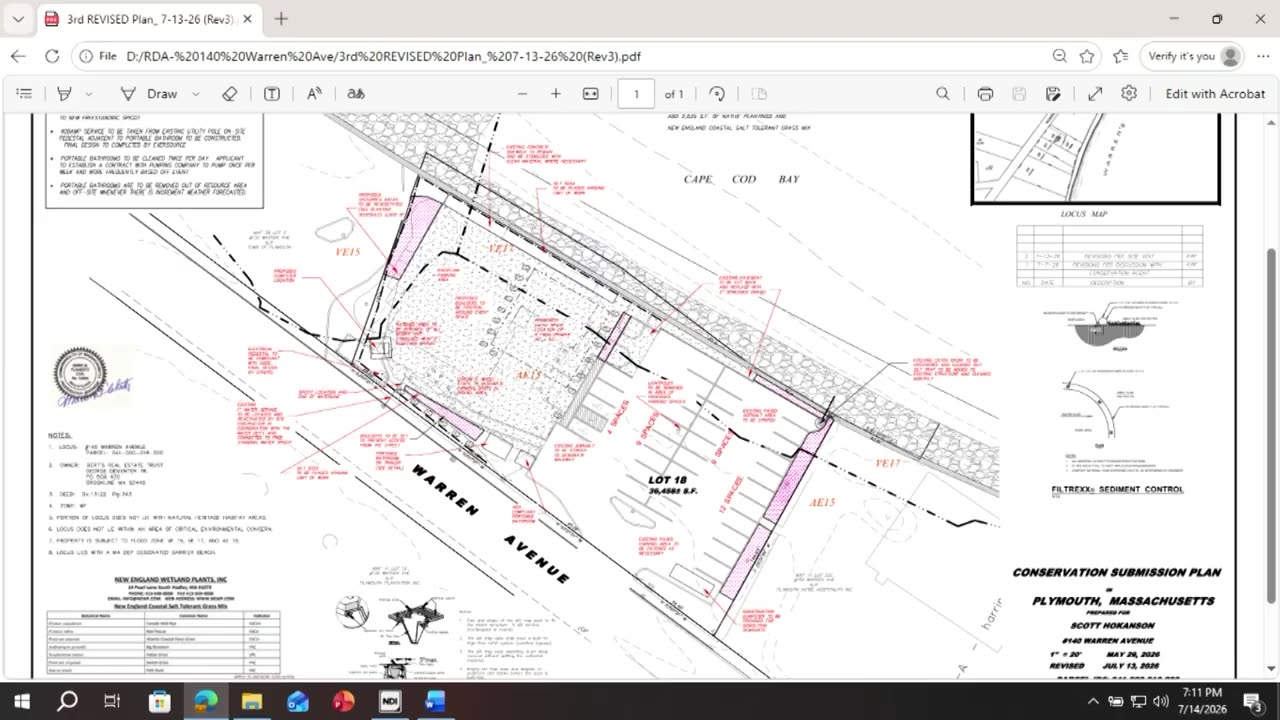
Task: Open a new browser tab
Action: click(x=281, y=19)
